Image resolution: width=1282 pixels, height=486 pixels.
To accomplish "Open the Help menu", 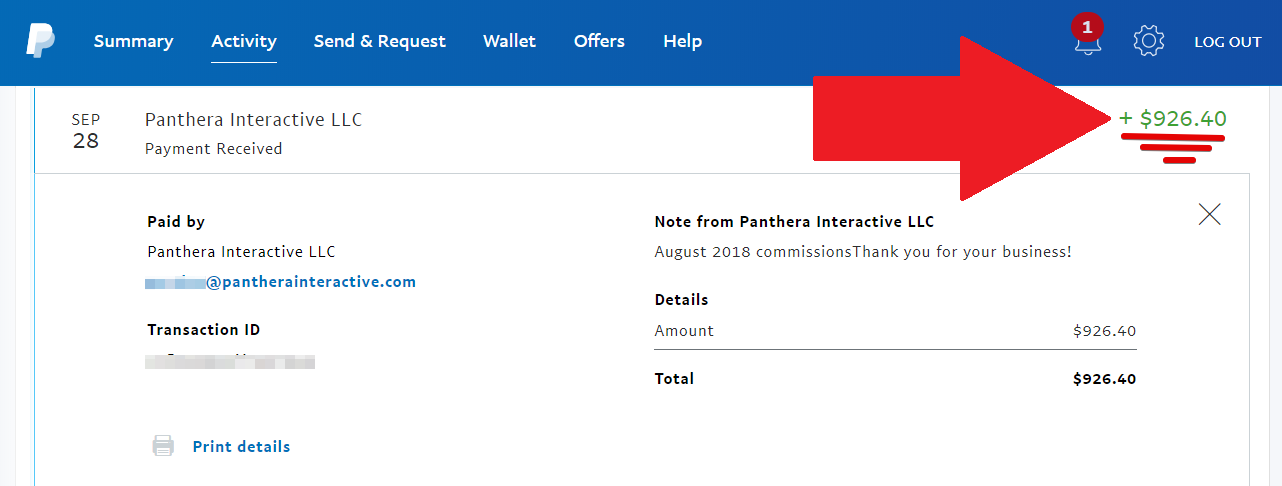I will tap(682, 41).
